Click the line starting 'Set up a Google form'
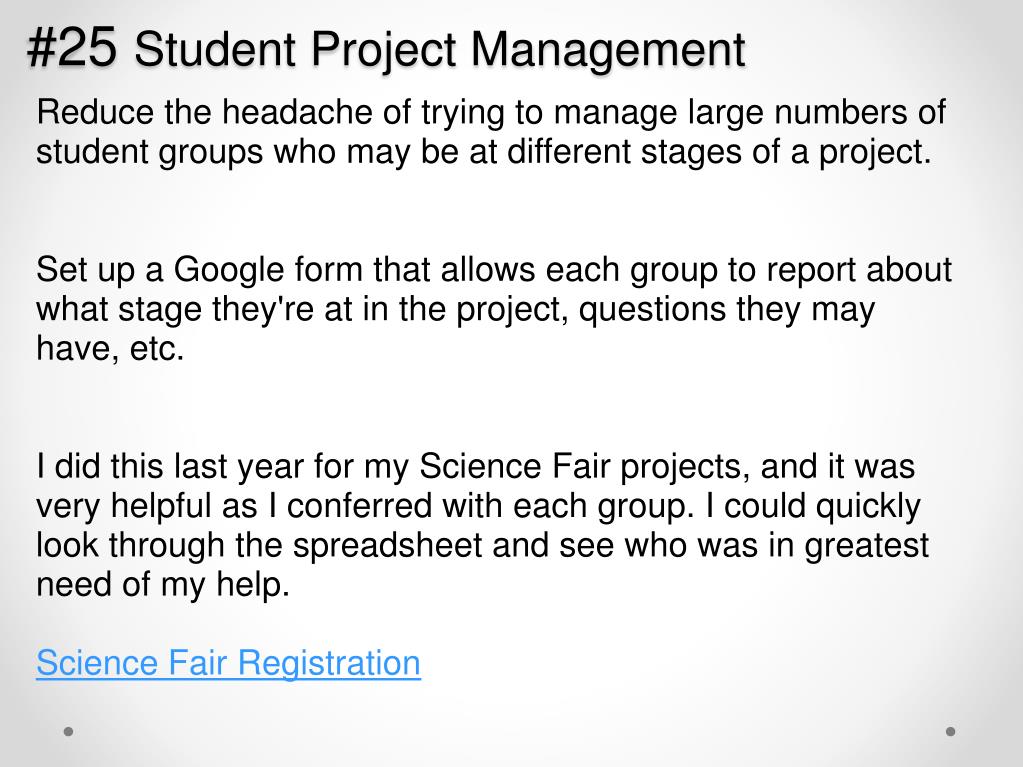This screenshot has height=767, width=1023. [494, 271]
